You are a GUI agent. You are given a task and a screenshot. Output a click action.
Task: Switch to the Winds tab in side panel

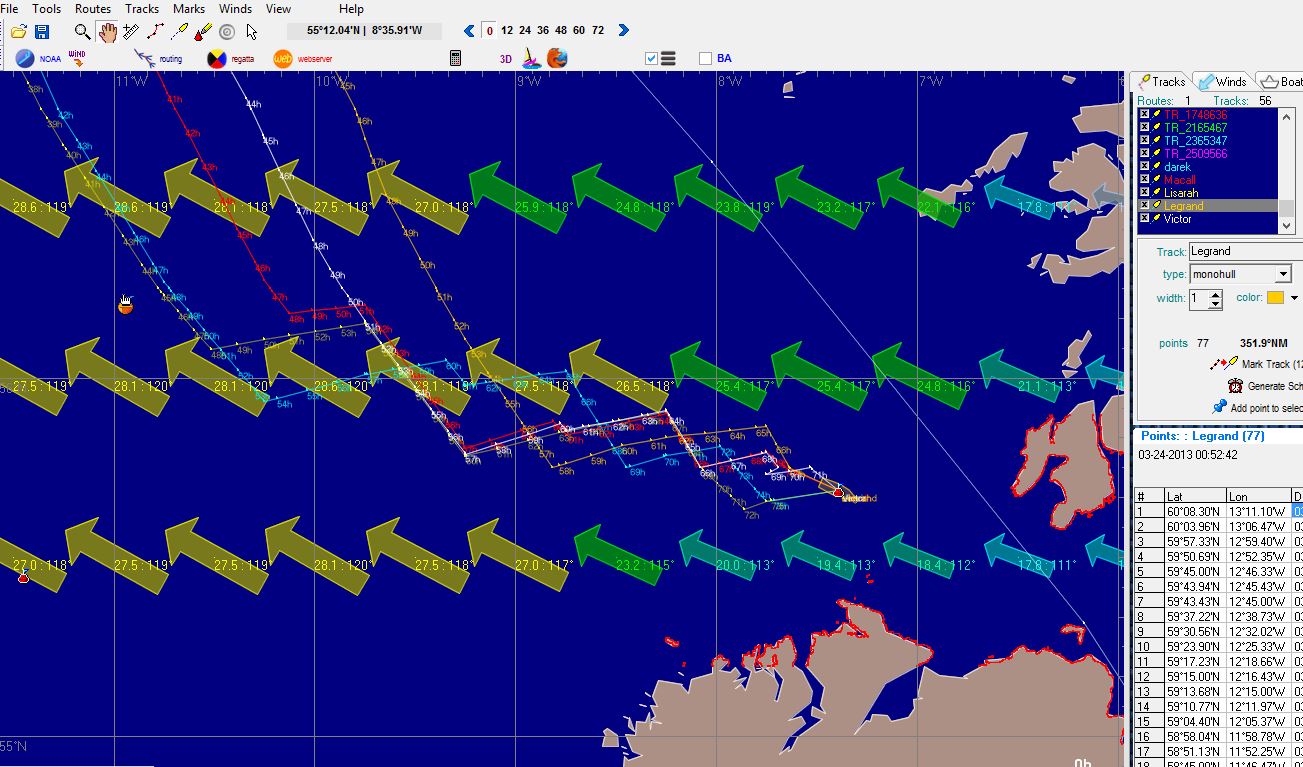(1222, 82)
